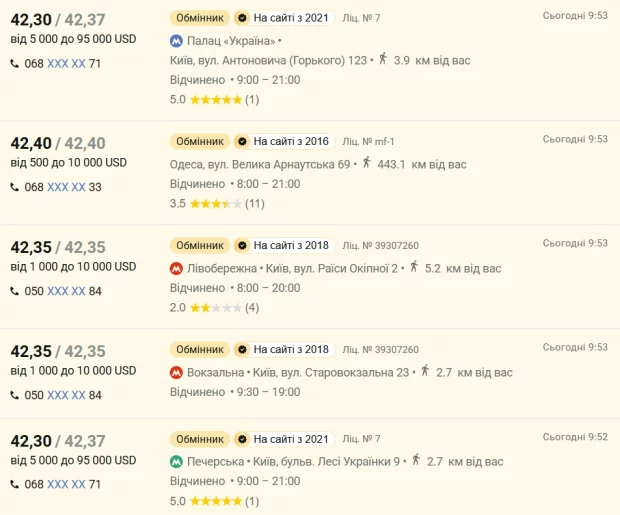This screenshot has width=620, height=515.
Task: Click the verified badge beside На сайті з 2016
Action: [x=241, y=141]
